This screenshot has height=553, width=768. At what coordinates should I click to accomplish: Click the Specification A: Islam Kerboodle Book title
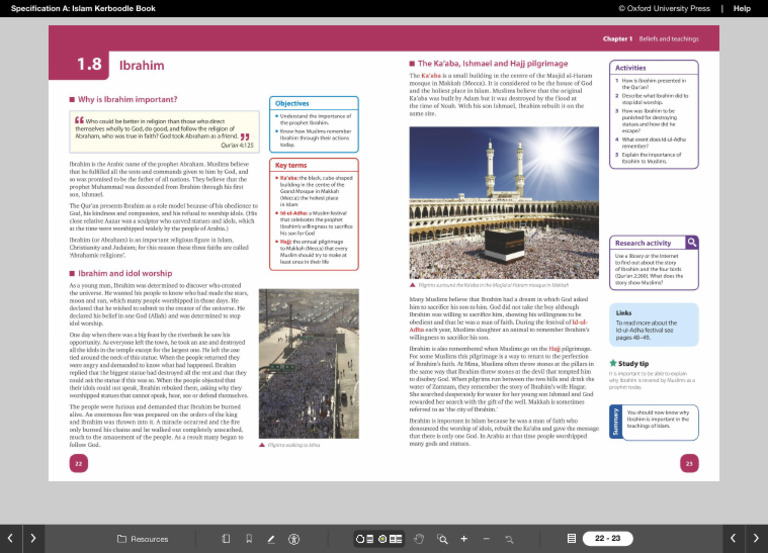(x=83, y=8)
